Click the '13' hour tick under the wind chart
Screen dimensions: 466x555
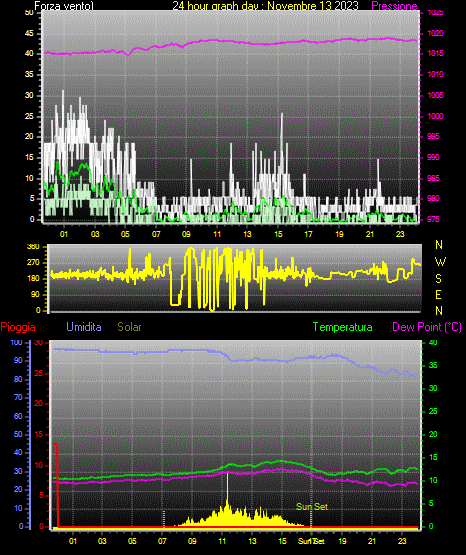click(247, 234)
